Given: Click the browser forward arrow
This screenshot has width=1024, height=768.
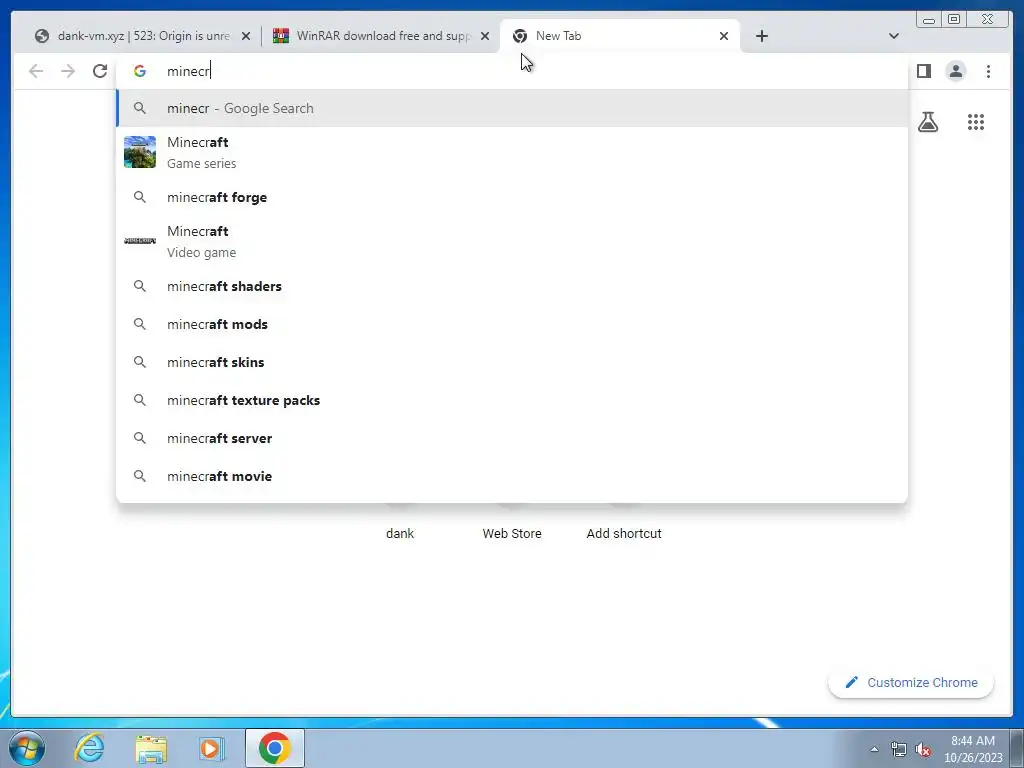Looking at the screenshot, I should click(x=68, y=71).
